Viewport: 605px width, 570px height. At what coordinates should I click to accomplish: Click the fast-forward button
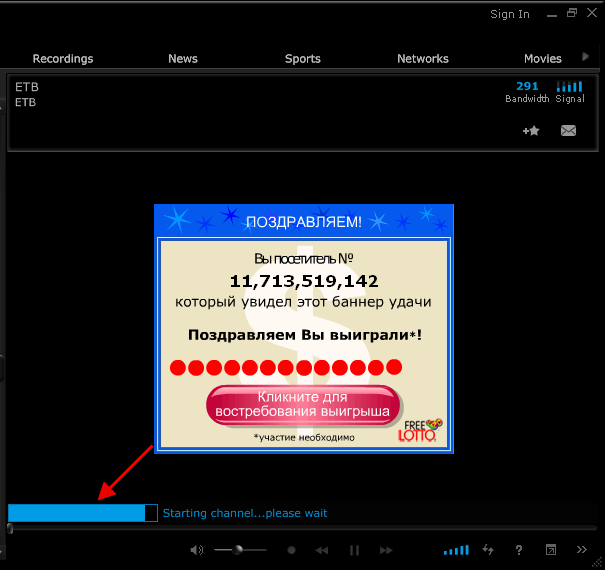[385, 550]
